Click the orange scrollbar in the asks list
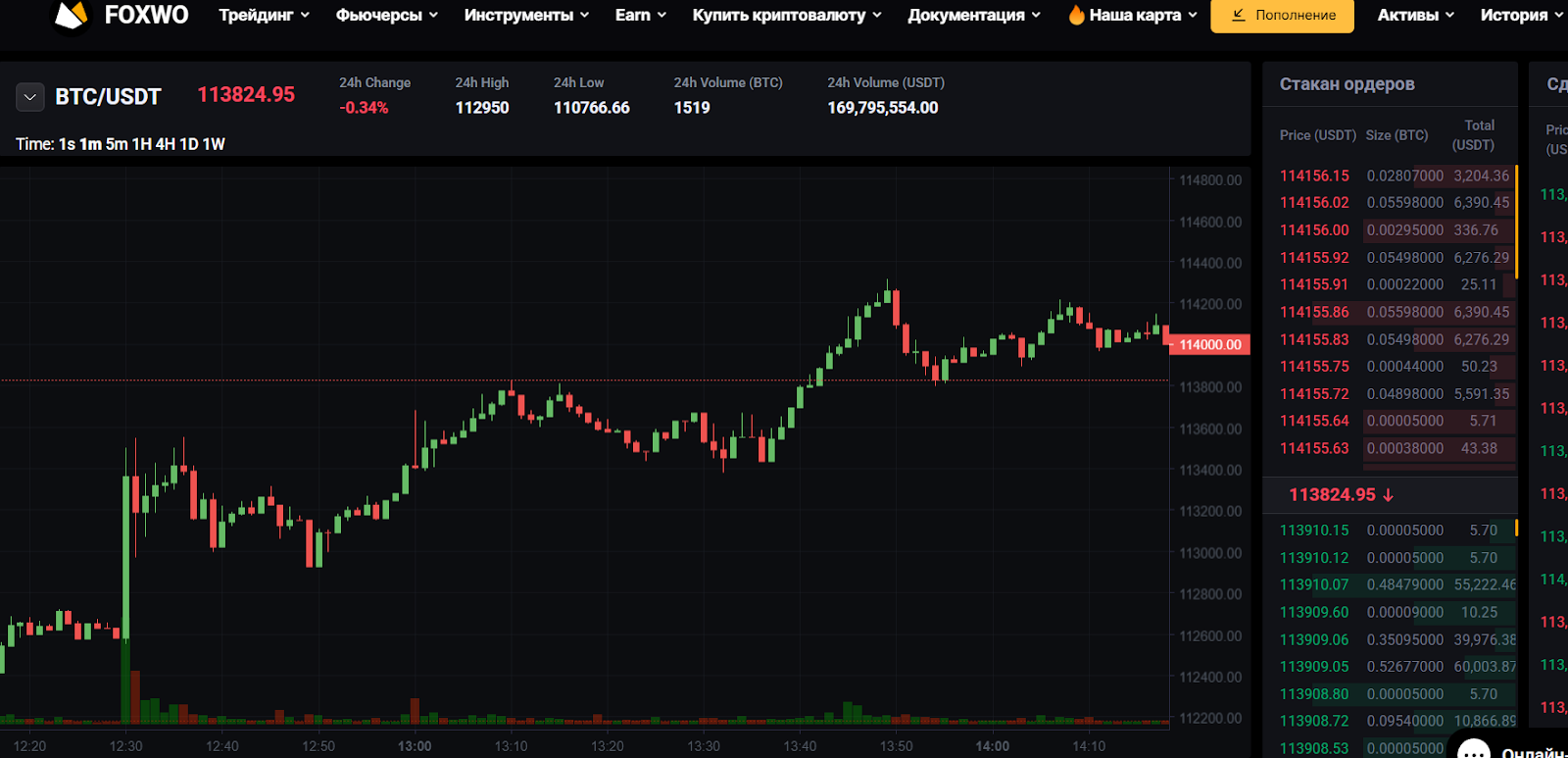The height and width of the screenshot is (758, 1568). 1516,221
